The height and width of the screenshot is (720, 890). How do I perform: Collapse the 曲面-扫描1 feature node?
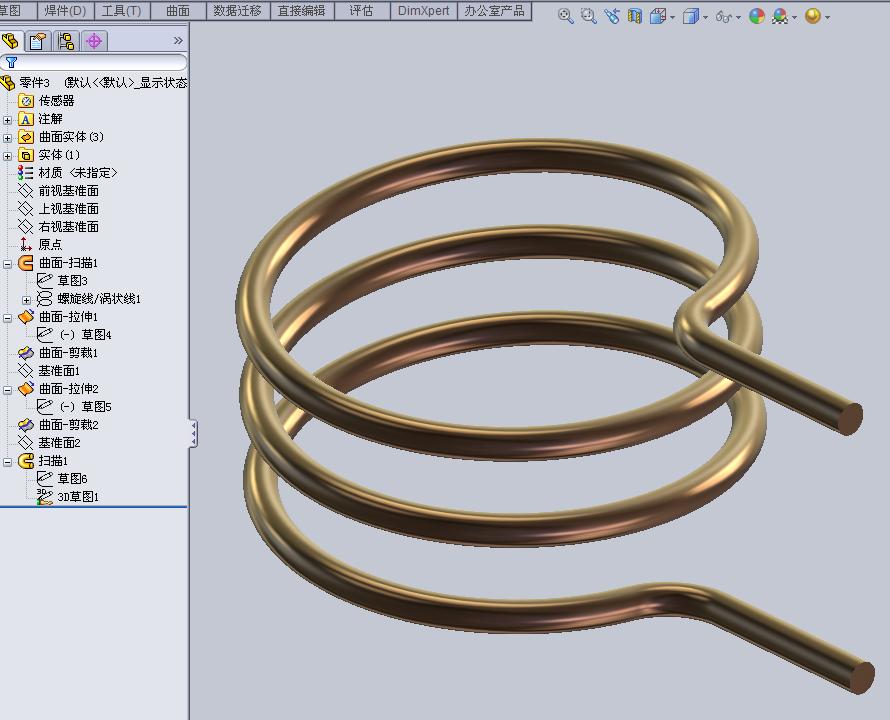(x=8, y=263)
